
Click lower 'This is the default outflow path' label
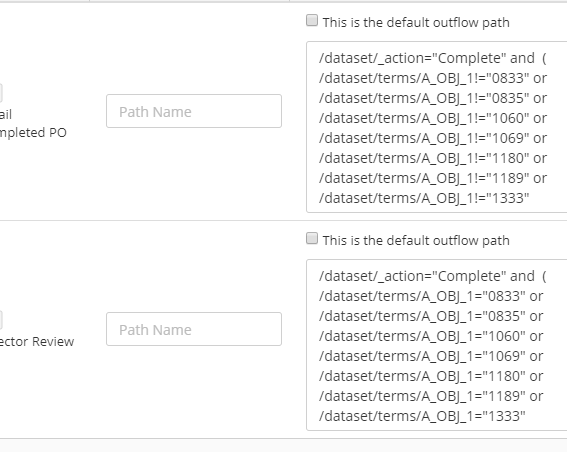click(416, 240)
